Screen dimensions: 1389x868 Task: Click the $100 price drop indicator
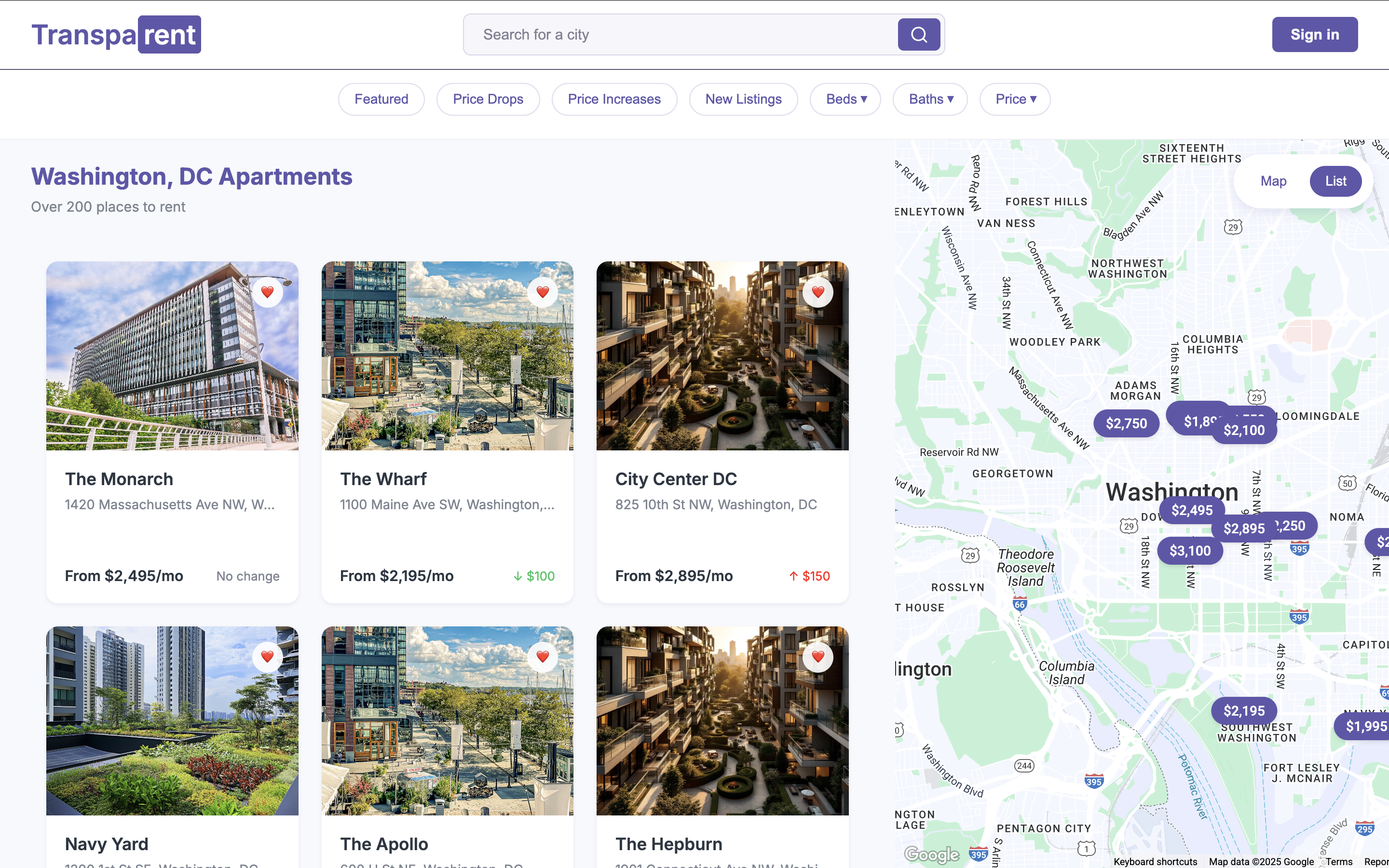click(534, 576)
